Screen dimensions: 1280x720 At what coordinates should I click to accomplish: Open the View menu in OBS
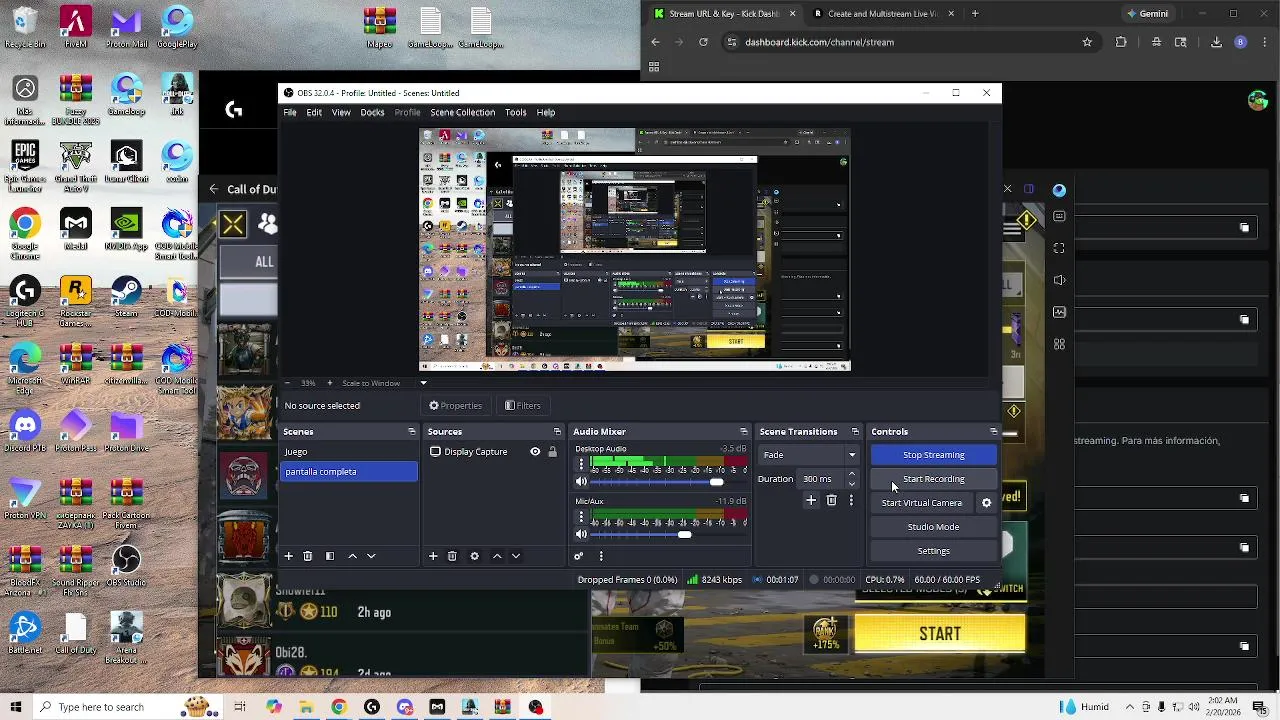coord(341,112)
